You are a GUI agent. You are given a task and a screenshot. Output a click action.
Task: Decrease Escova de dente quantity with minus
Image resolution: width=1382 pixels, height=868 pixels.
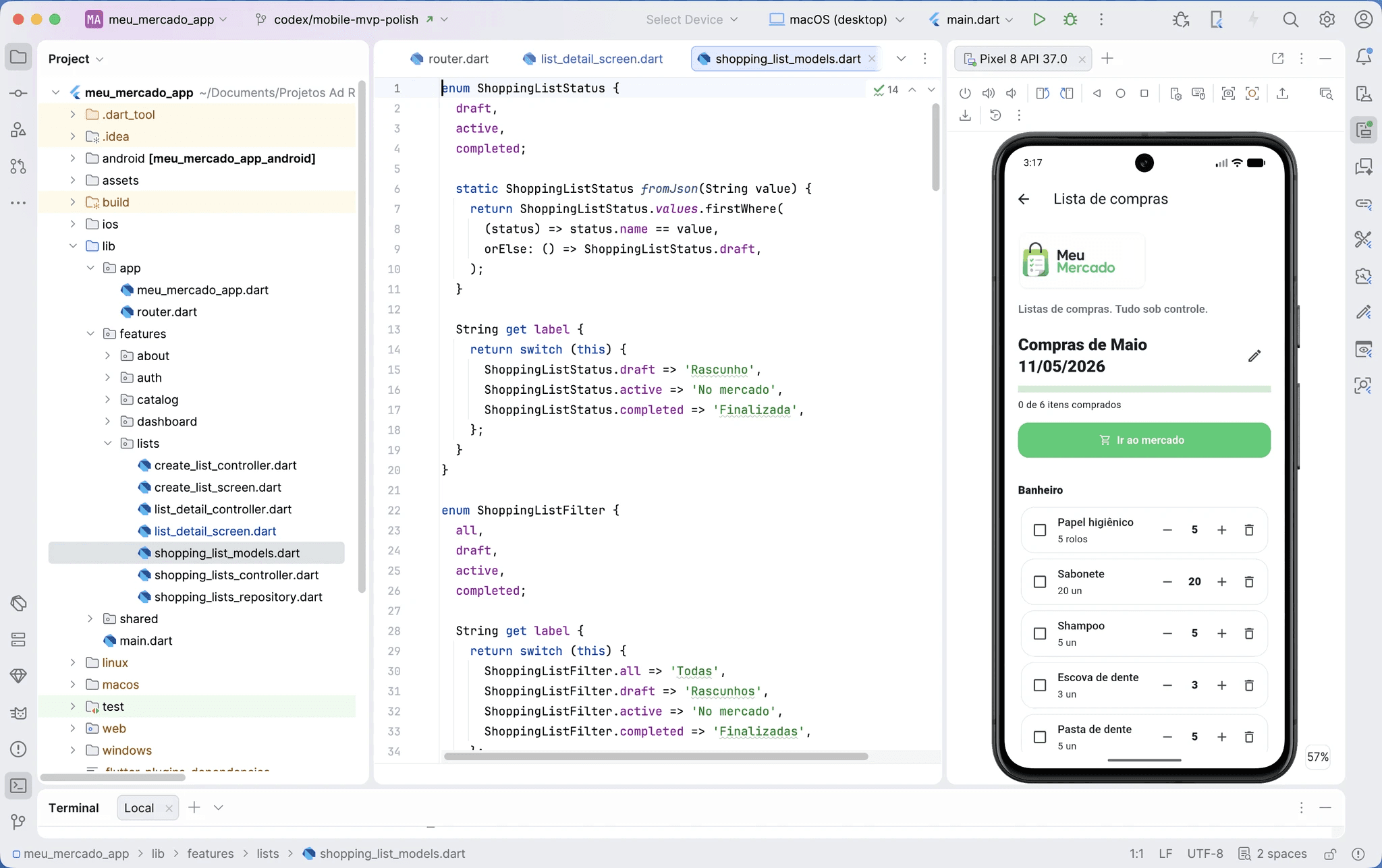[x=1167, y=685]
